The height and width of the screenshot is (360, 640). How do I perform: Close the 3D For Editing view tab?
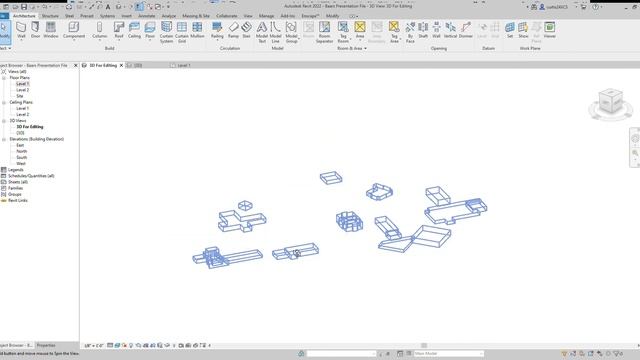point(121,65)
